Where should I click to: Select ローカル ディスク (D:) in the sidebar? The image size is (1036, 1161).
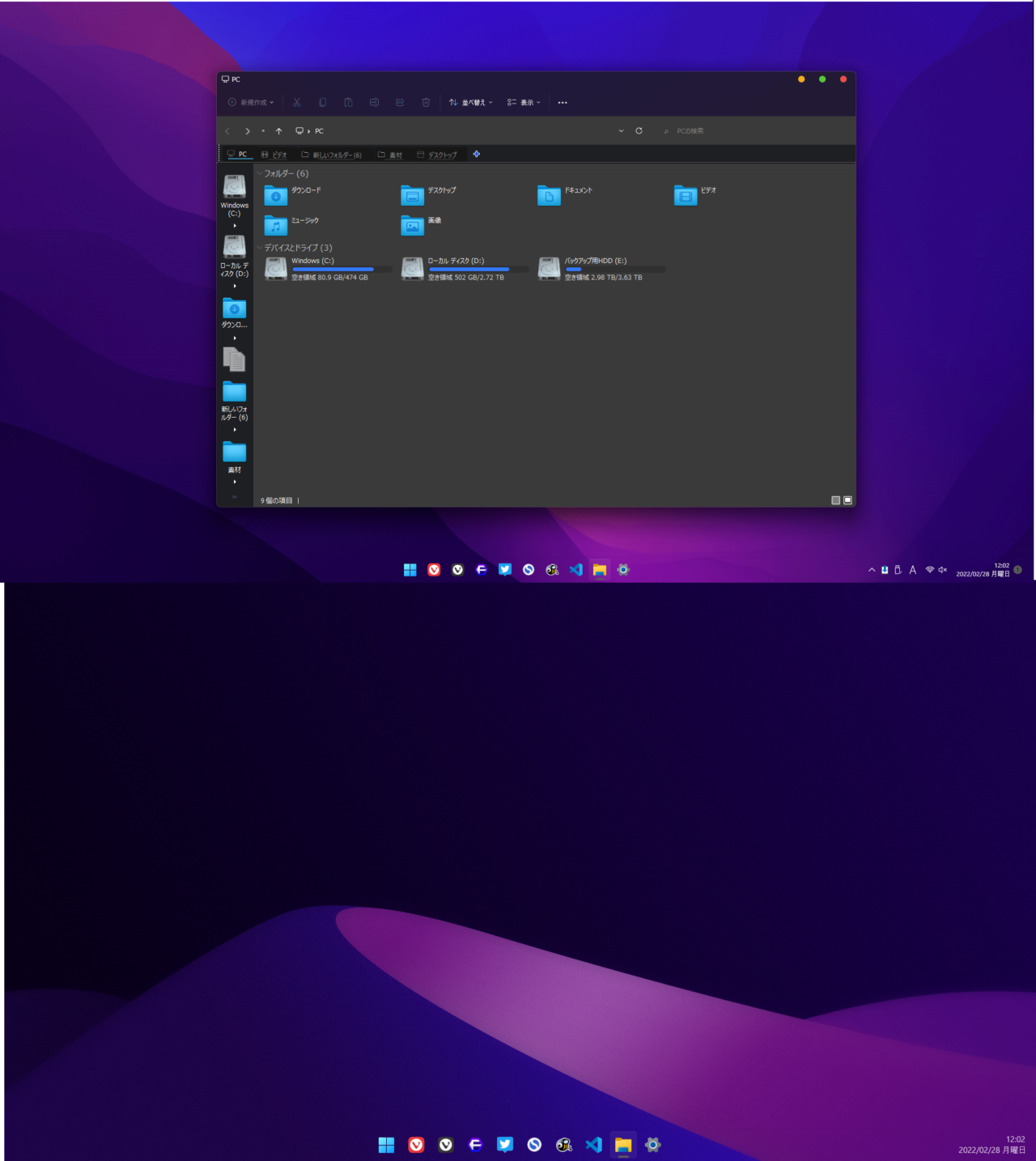click(235, 256)
